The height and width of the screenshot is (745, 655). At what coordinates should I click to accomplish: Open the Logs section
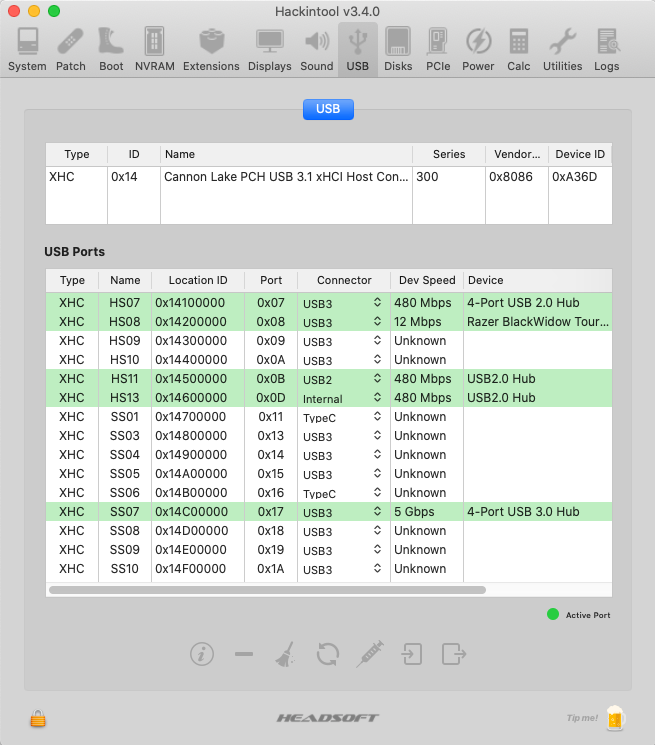pos(607,49)
